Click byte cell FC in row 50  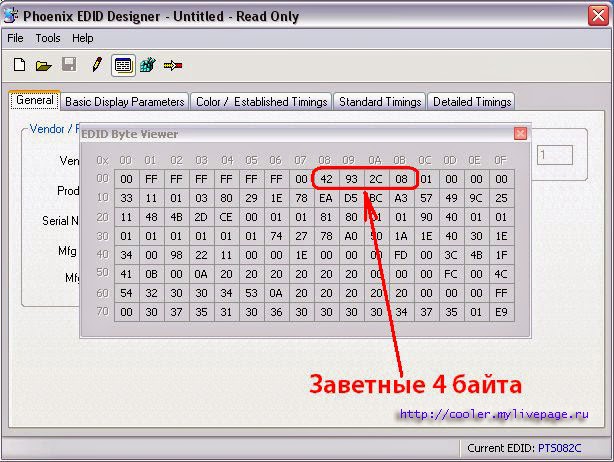(x=451, y=274)
